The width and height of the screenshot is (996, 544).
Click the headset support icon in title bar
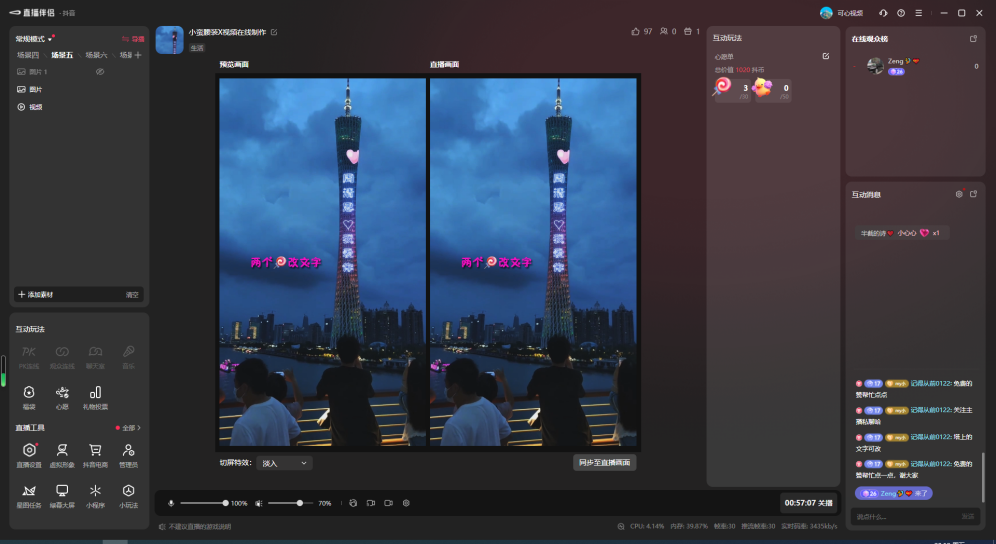click(883, 13)
